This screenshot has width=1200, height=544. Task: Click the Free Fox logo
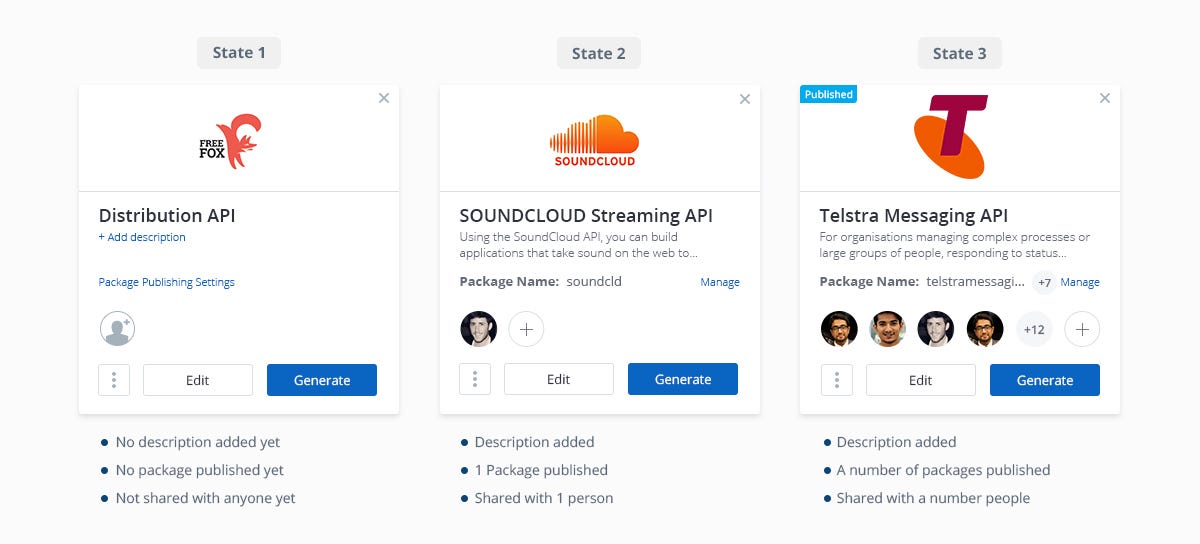(x=230, y=140)
